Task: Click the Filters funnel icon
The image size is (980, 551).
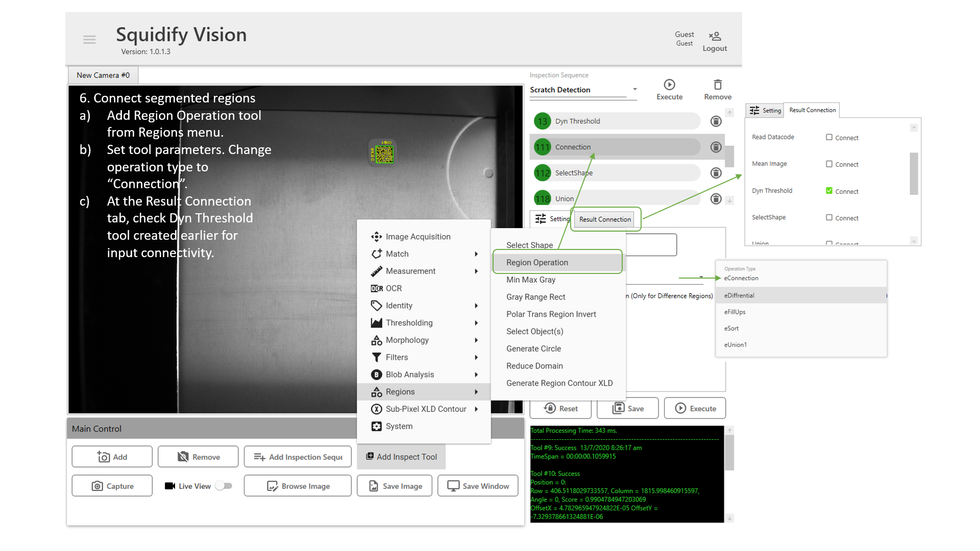Action: coord(376,357)
